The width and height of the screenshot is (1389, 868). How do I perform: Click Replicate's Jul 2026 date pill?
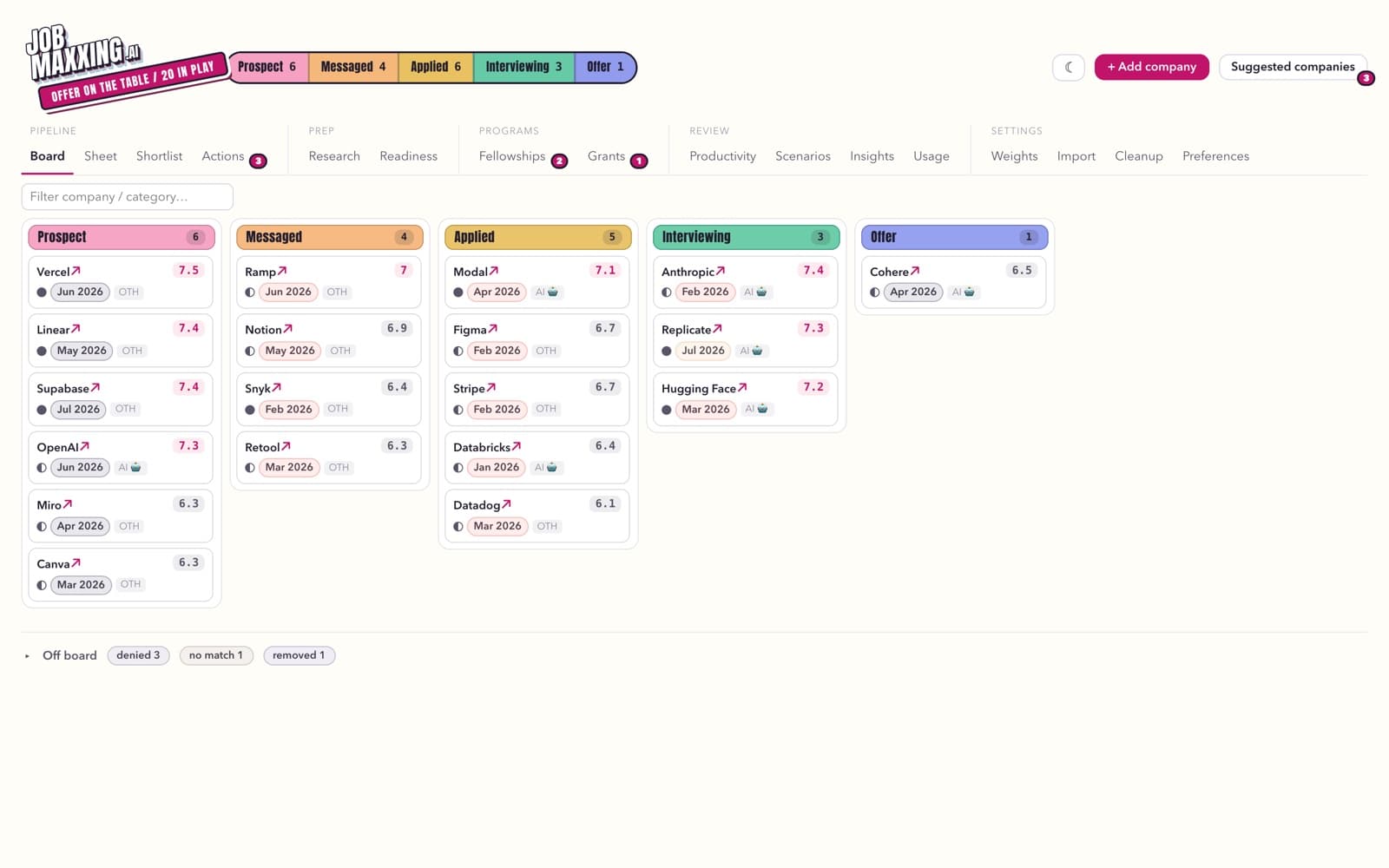pyautogui.click(x=702, y=351)
